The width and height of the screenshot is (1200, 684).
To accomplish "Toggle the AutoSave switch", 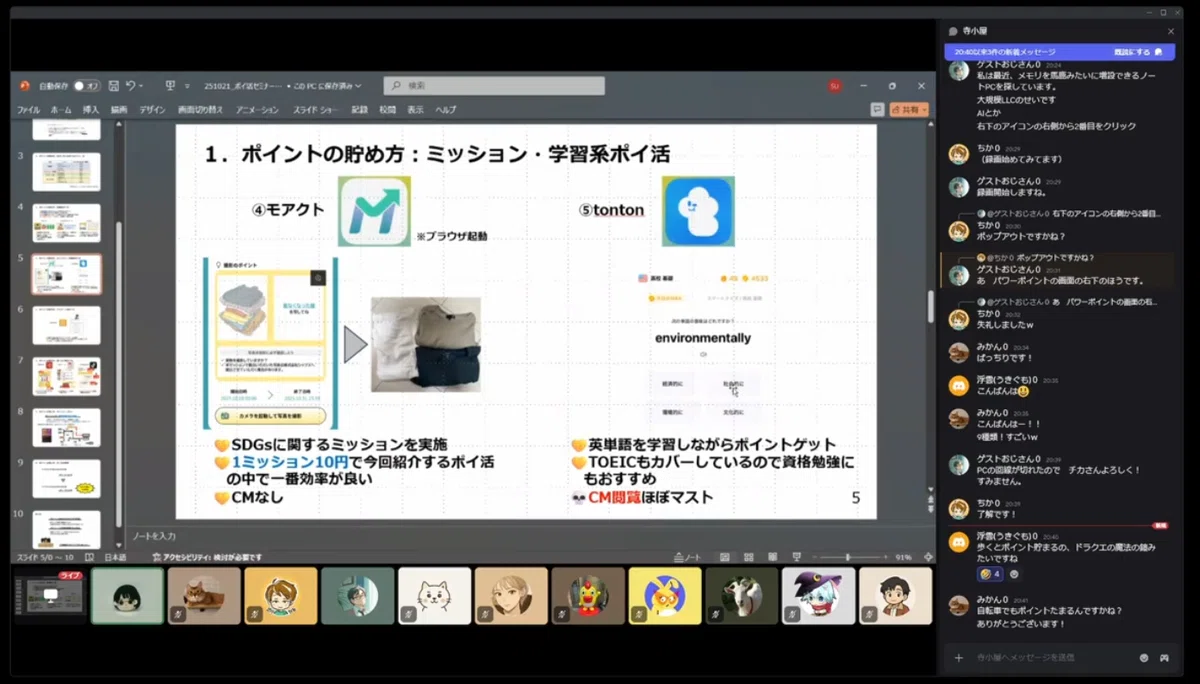I will pos(86,86).
